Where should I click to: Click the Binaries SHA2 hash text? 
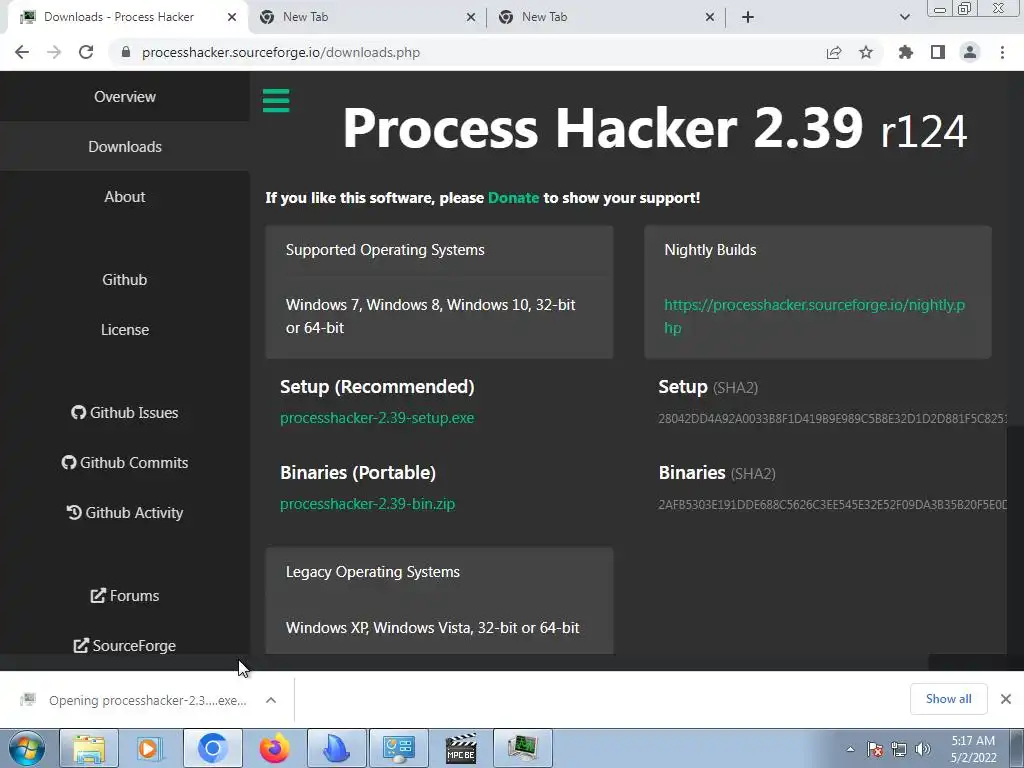pyautogui.click(x=833, y=505)
